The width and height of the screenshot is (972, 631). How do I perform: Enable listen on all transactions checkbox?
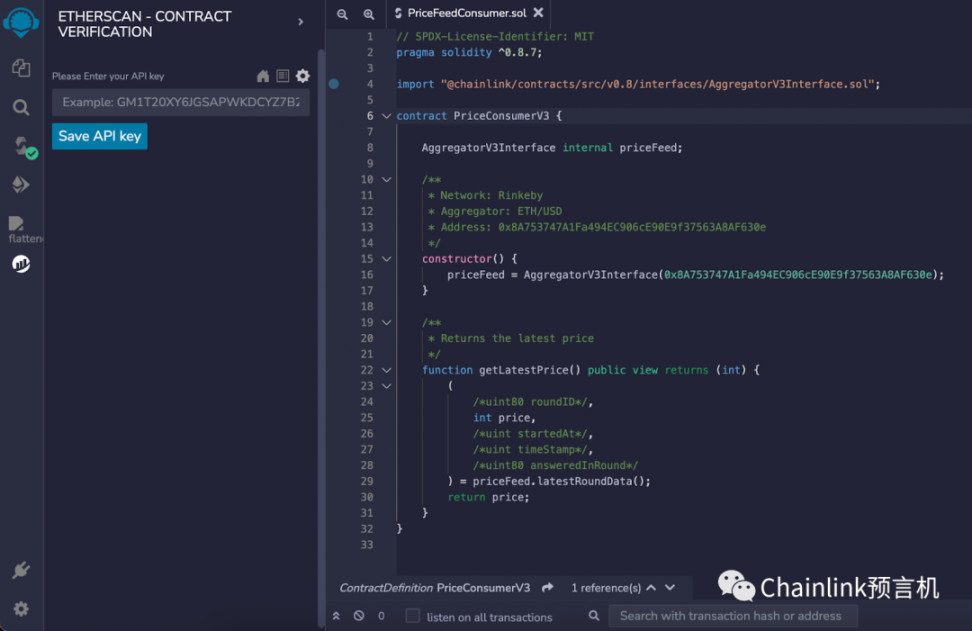click(x=412, y=616)
